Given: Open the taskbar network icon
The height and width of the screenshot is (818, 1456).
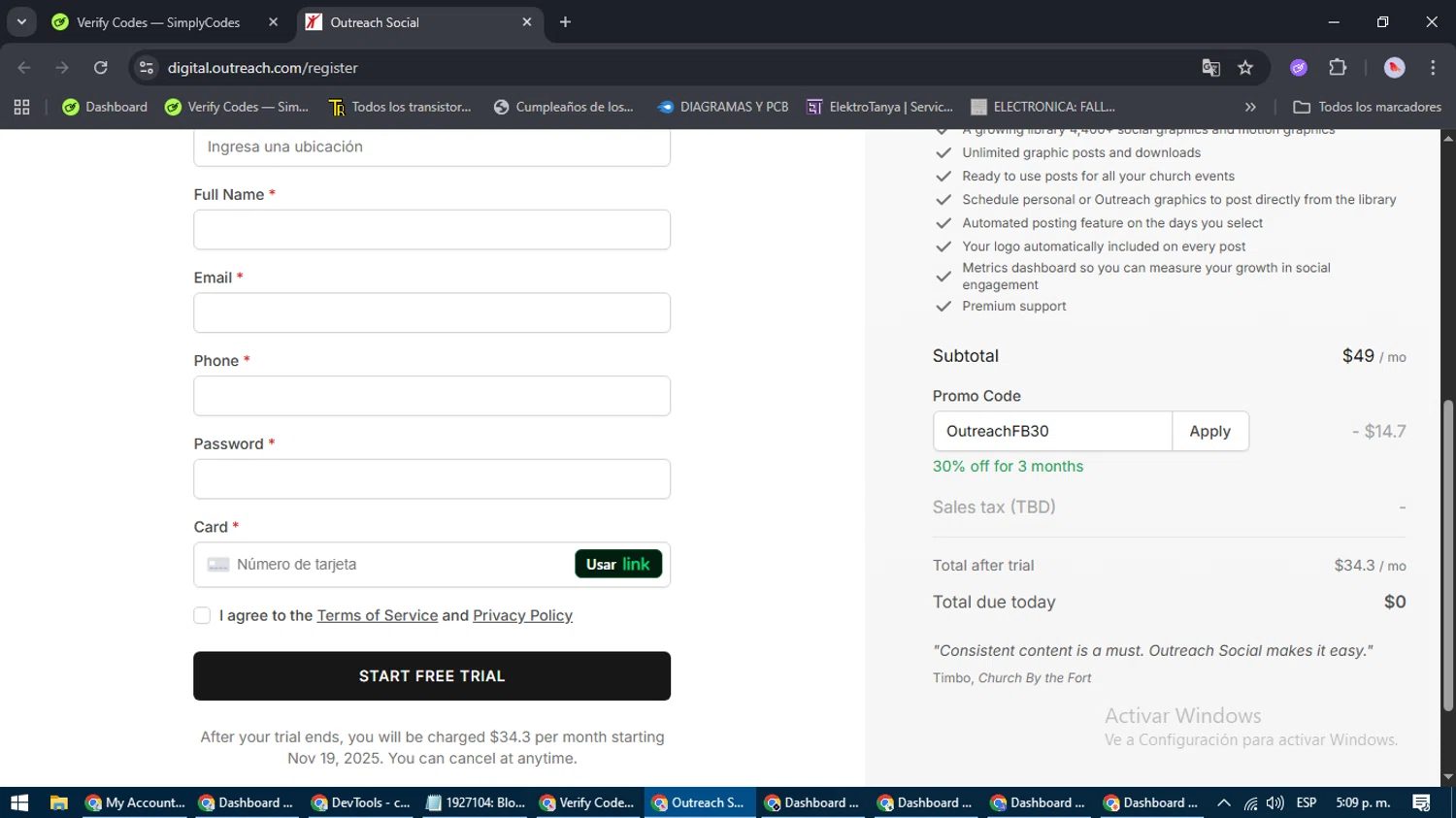Looking at the screenshot, I should (x=1250, y=802).
